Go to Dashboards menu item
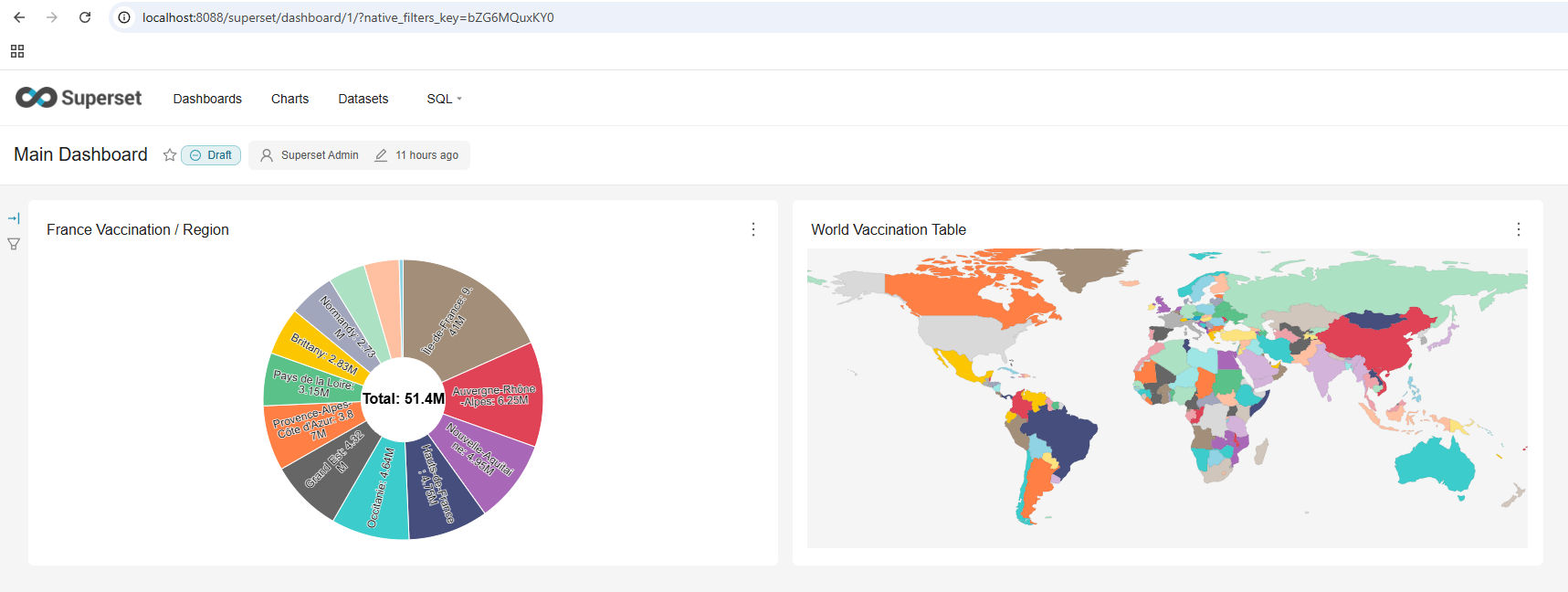1568x592 pixels. tap(207, 99)
